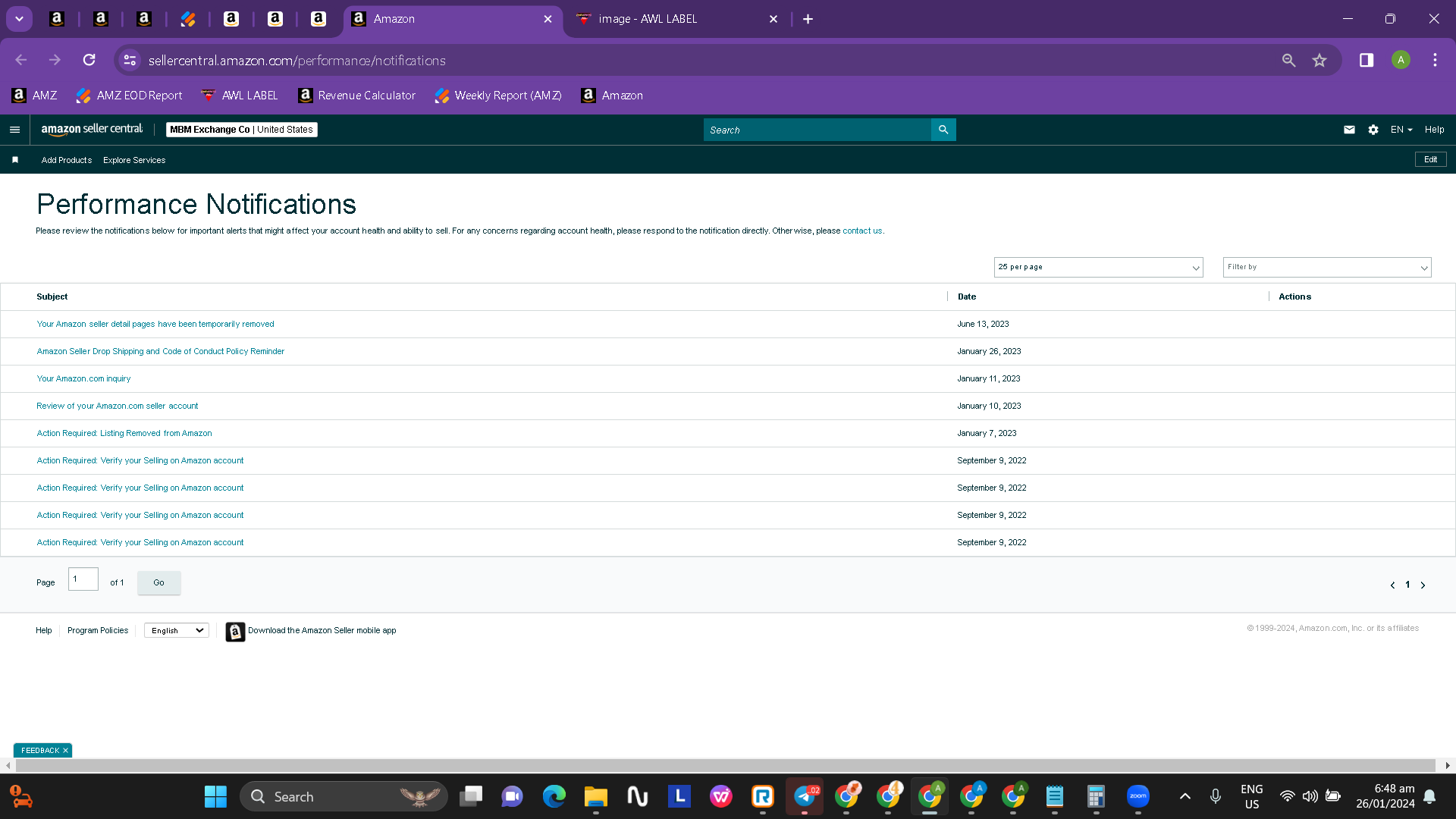This screenshot has width=1456, height=819.
Task: Open a new browser tab
Action: (808, 19)
